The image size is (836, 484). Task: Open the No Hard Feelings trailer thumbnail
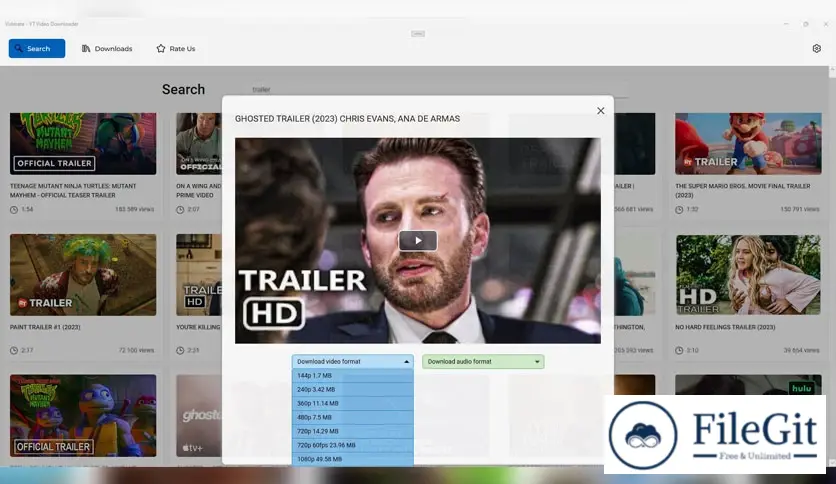(x=748, y=275)
